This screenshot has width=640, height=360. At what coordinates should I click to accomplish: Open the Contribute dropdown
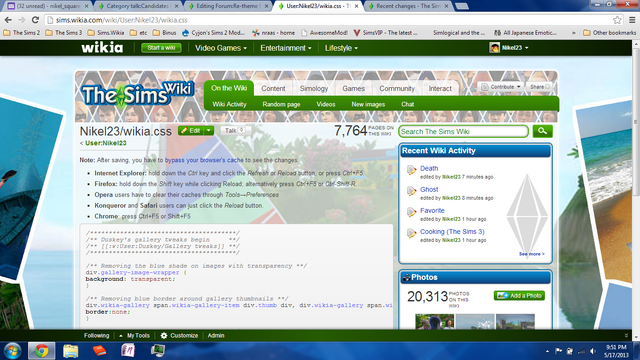point(501,87)
